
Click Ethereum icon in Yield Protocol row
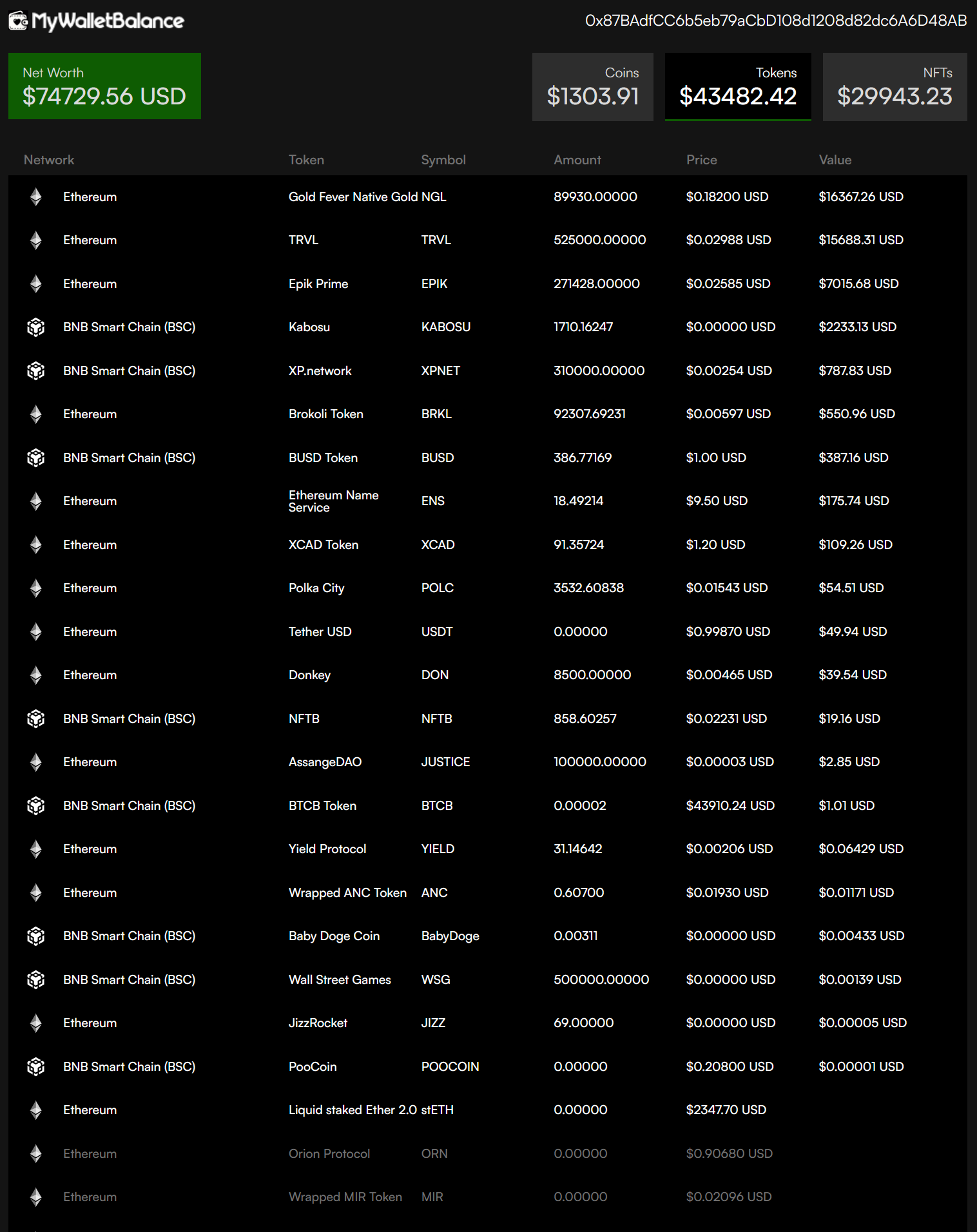click(x=36, y=849)
